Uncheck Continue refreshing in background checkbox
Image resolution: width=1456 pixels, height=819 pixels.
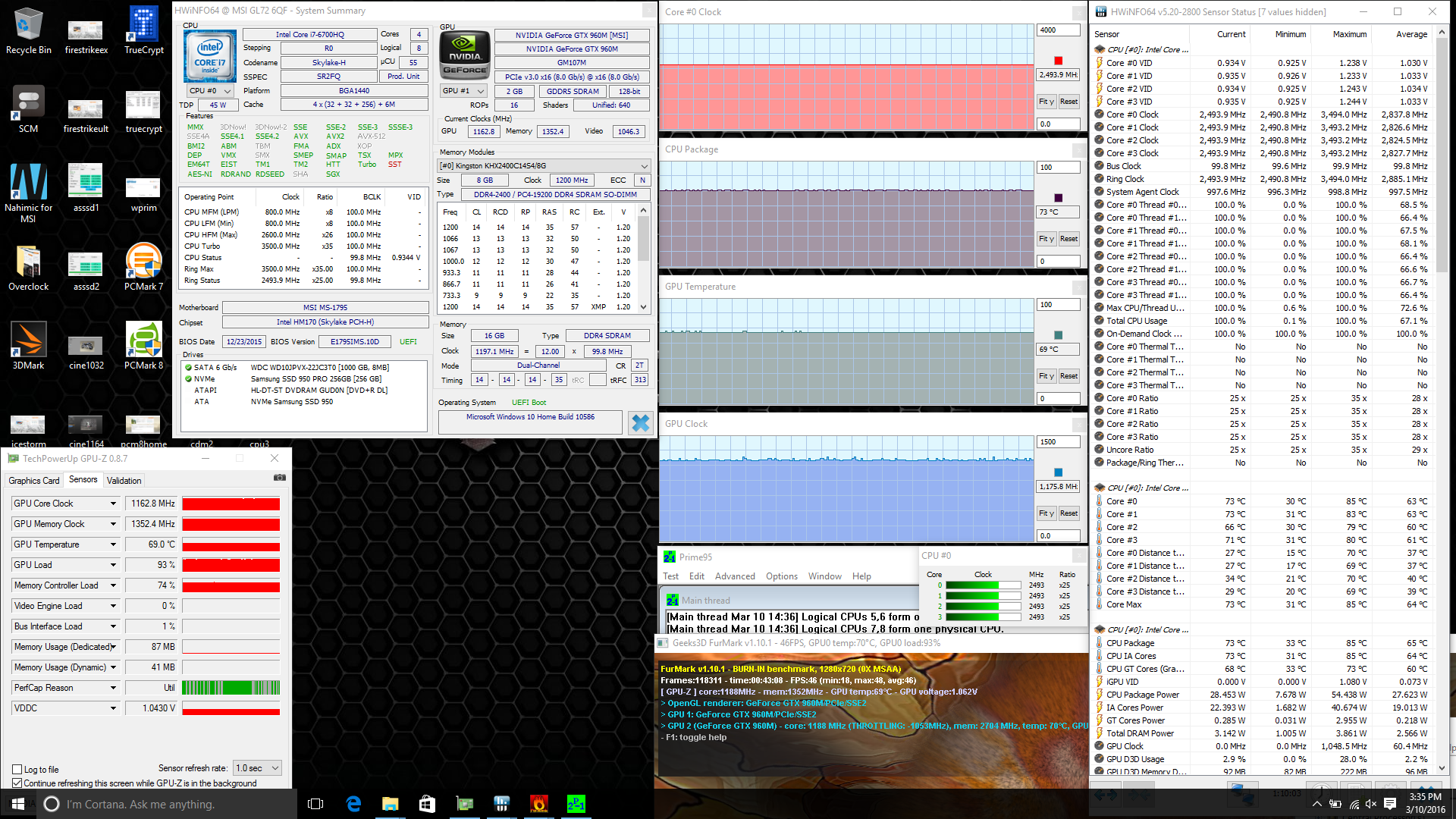coord(17,783)
